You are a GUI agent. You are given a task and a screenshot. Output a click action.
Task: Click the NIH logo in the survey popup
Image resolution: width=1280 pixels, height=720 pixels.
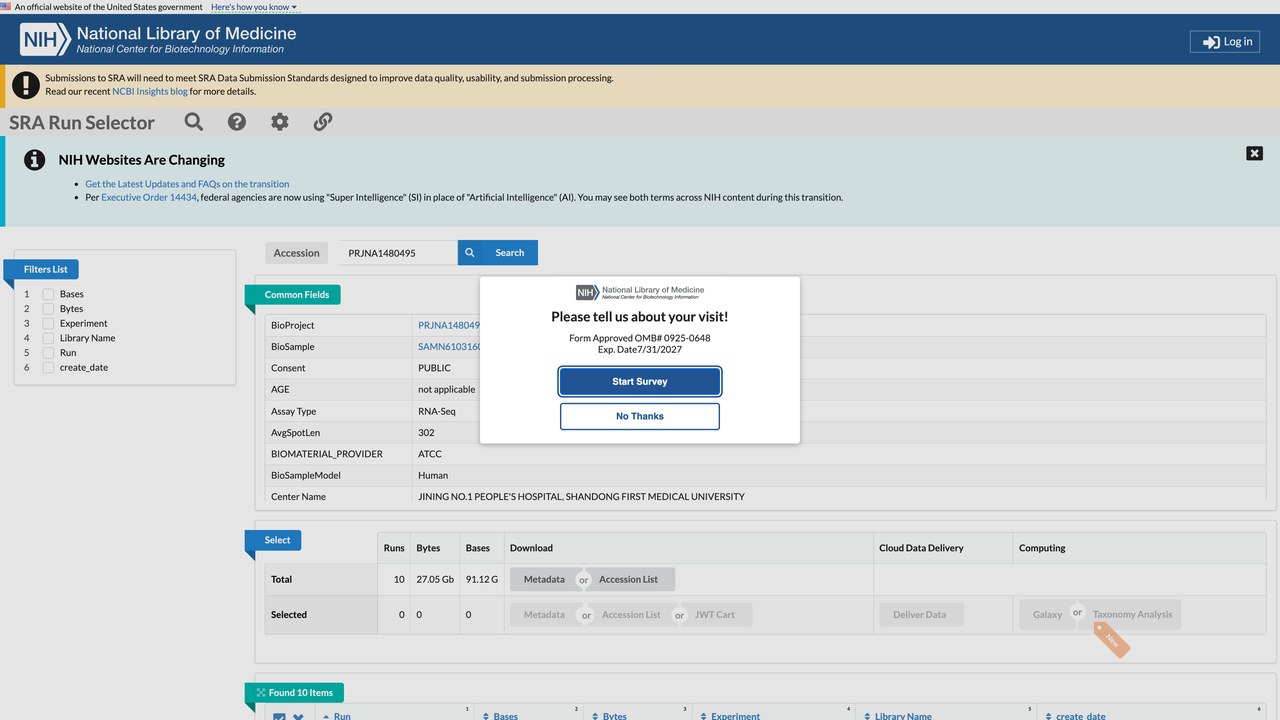(640, 292)
